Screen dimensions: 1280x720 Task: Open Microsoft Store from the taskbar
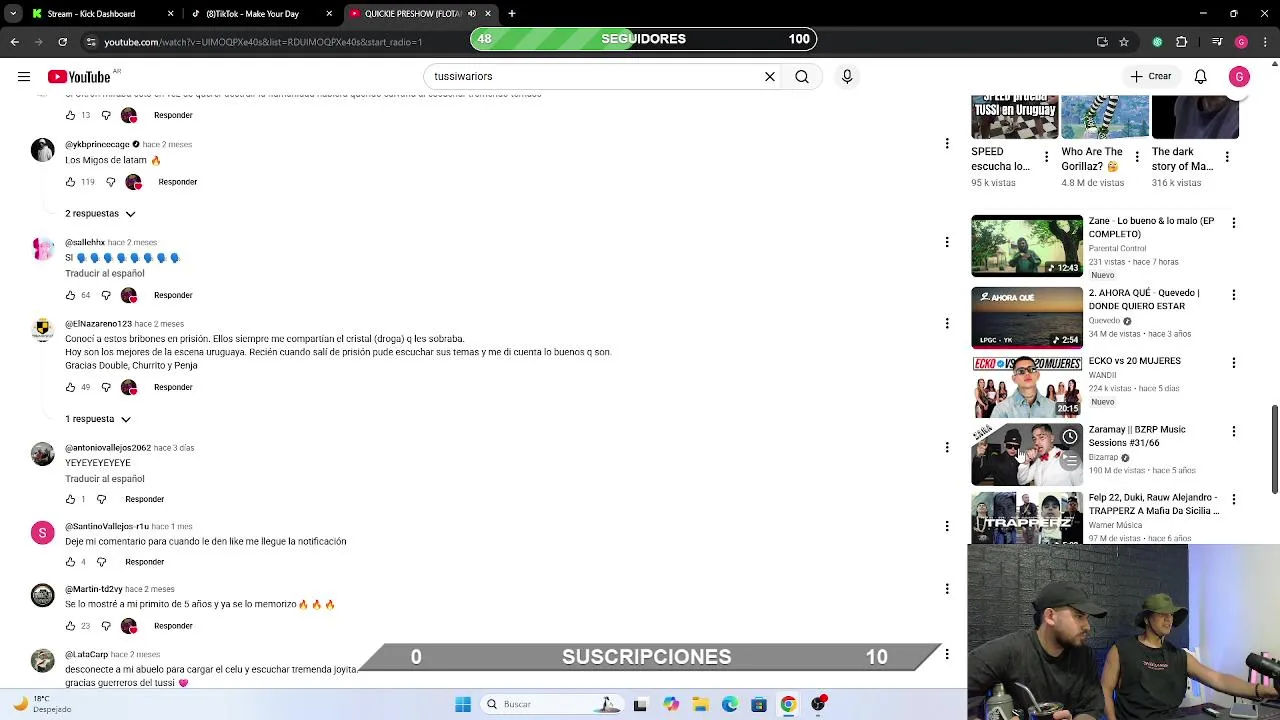coord(759,704)
